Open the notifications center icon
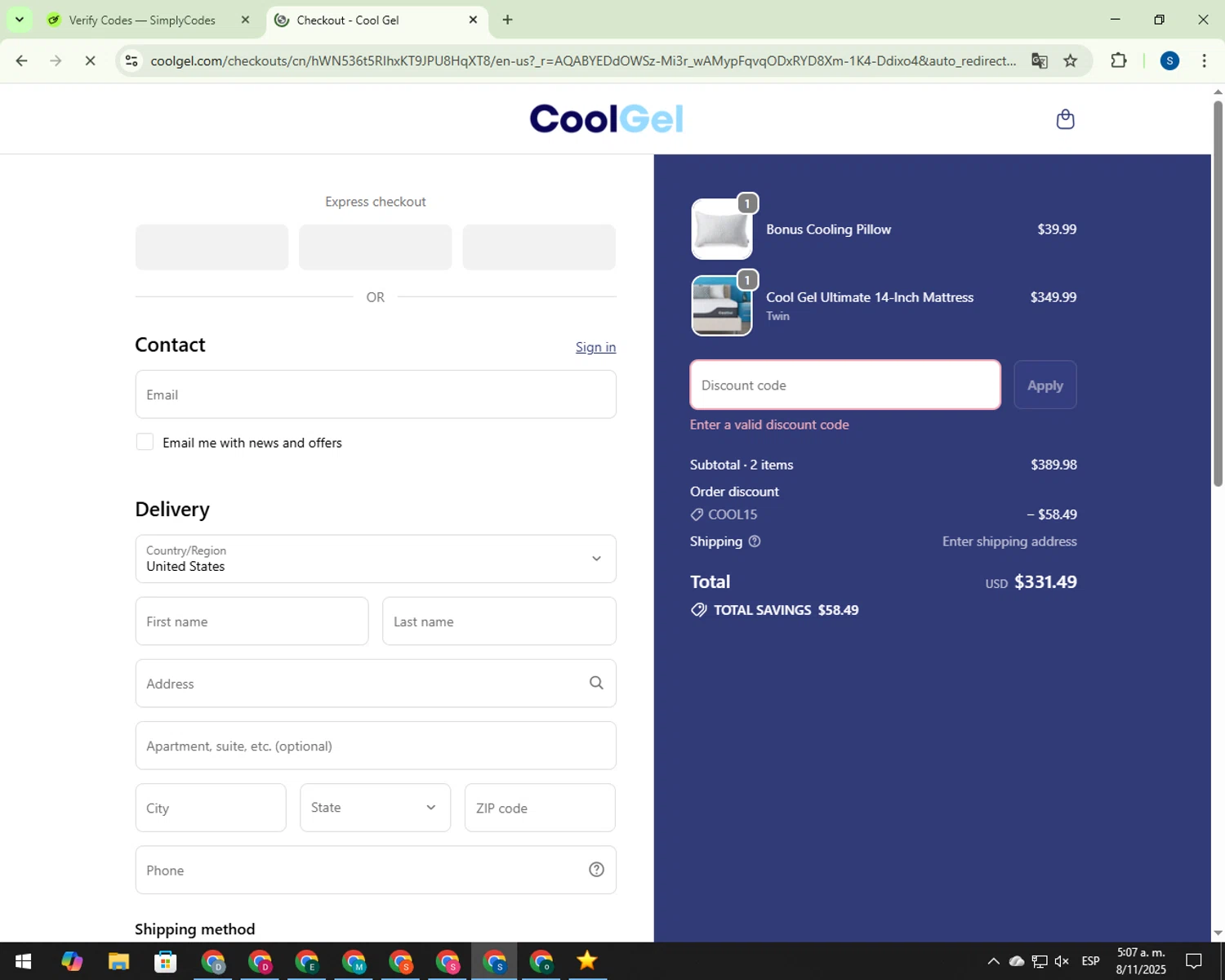 [x=1194, y=961]
